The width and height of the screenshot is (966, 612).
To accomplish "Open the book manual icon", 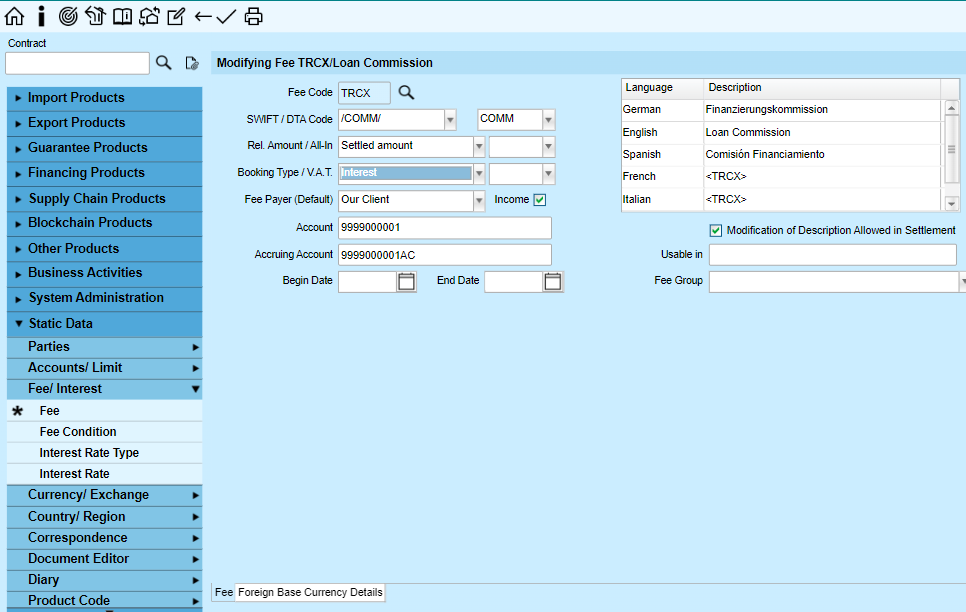I will click(122, 16).
